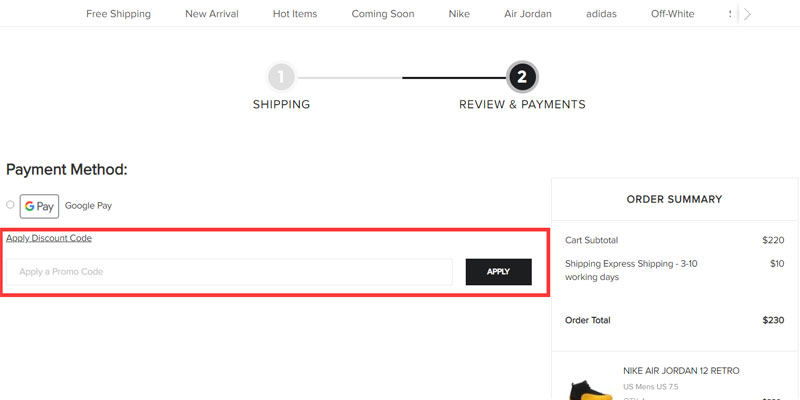
Task: Open the Hot Items menu
Action: tap(295, 15)
